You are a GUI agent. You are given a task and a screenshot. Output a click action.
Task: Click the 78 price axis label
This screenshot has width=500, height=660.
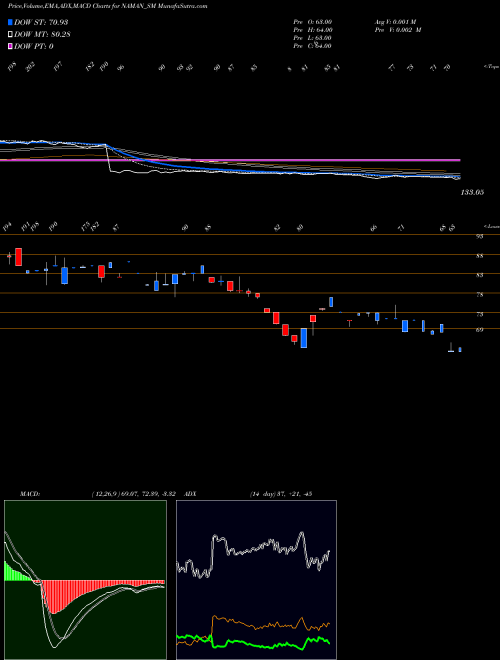480,295
